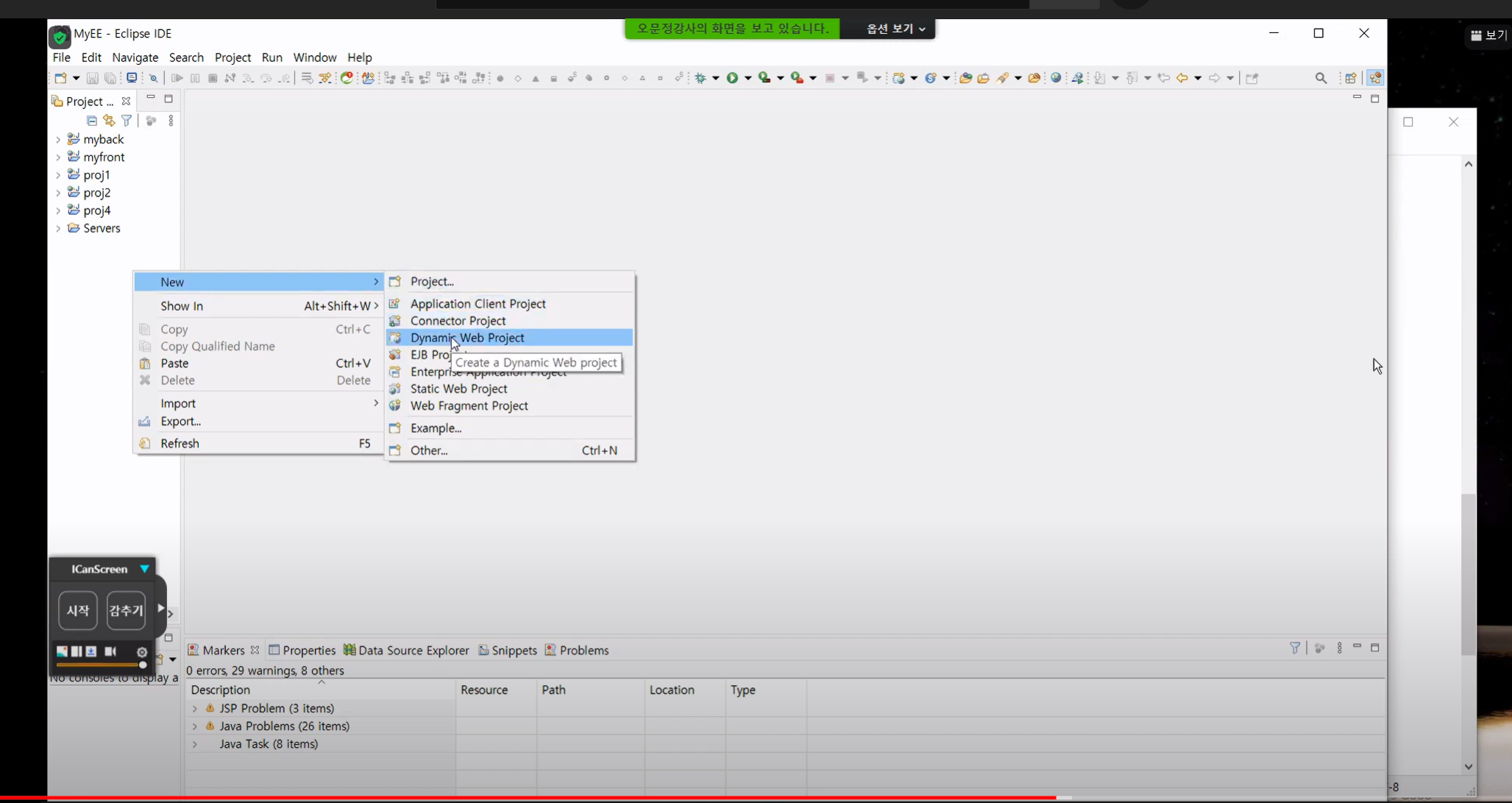1512x803 pixels.
Task: Switch to the Data Source Explorer tab
Action: pyautogui.click(x=406, y=651)
